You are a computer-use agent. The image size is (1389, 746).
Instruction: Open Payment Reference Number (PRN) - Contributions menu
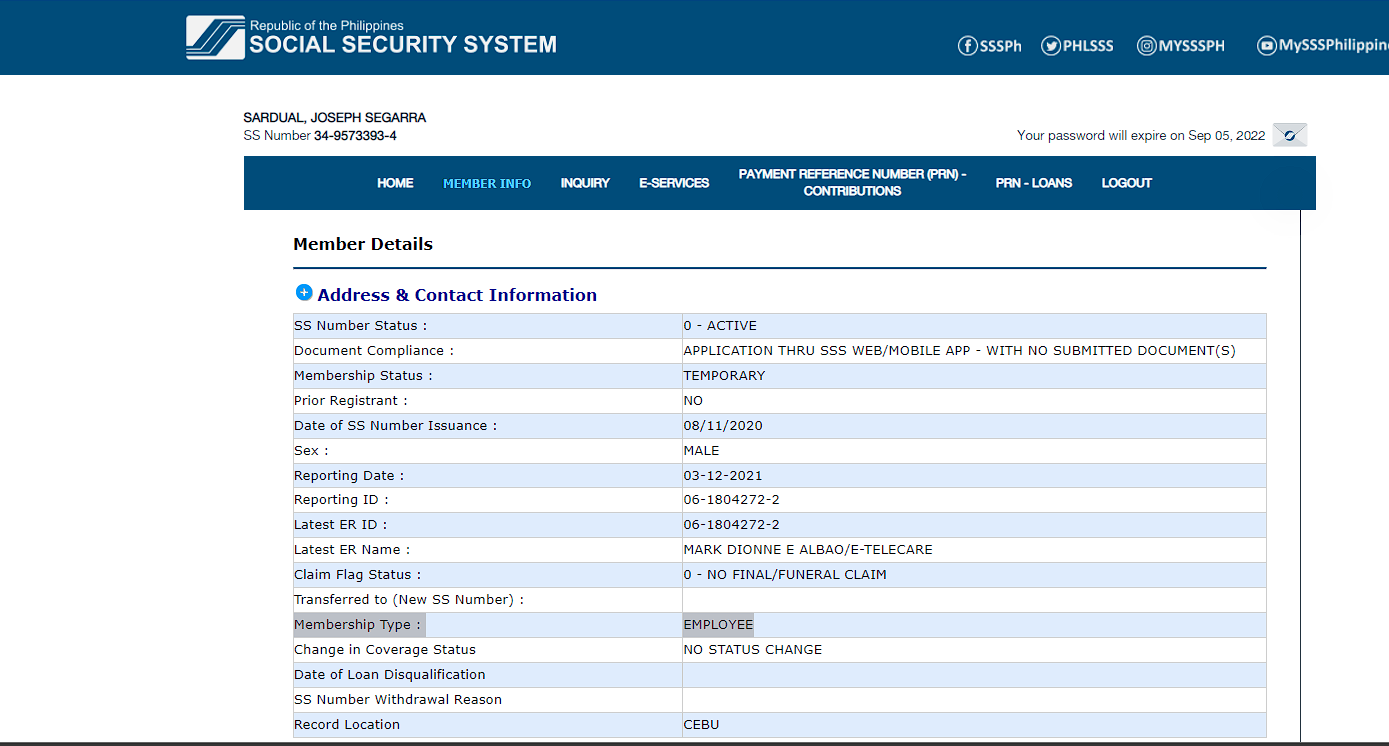click(x=852, y=183)
